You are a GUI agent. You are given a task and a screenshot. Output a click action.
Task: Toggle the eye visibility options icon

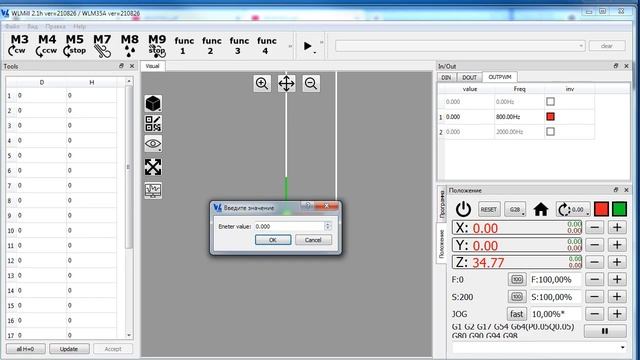[x=153, y=144]
